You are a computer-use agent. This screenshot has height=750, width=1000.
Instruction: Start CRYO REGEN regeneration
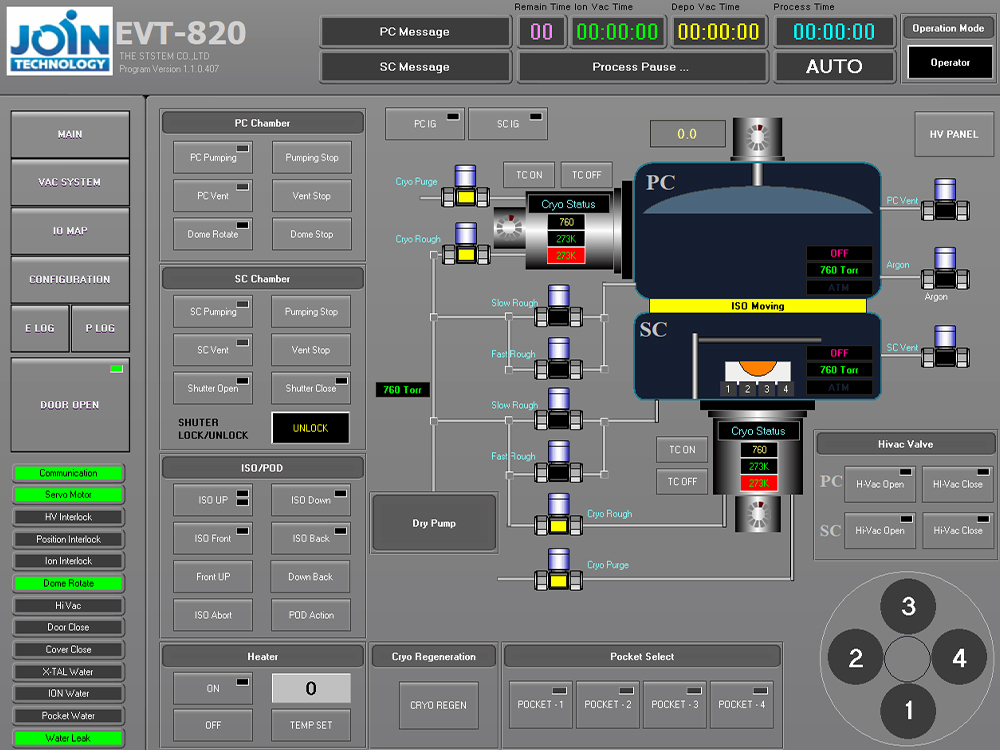pos(437,705)
